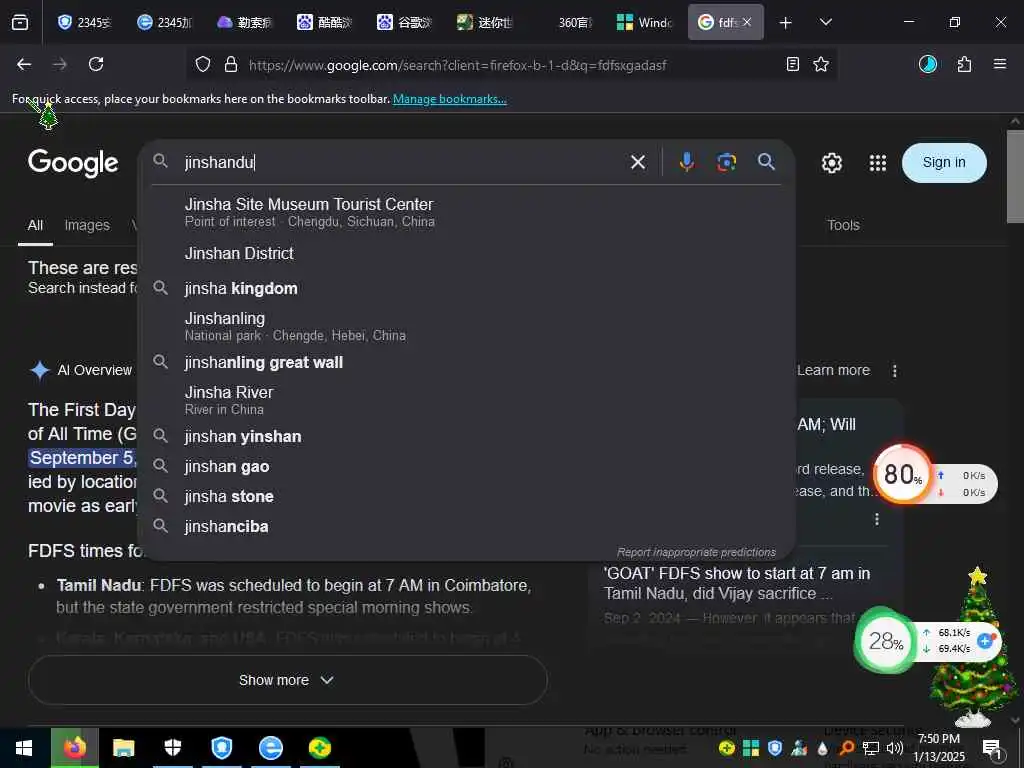
Task: Open the extensions puzzle icon
Action: 964,64
